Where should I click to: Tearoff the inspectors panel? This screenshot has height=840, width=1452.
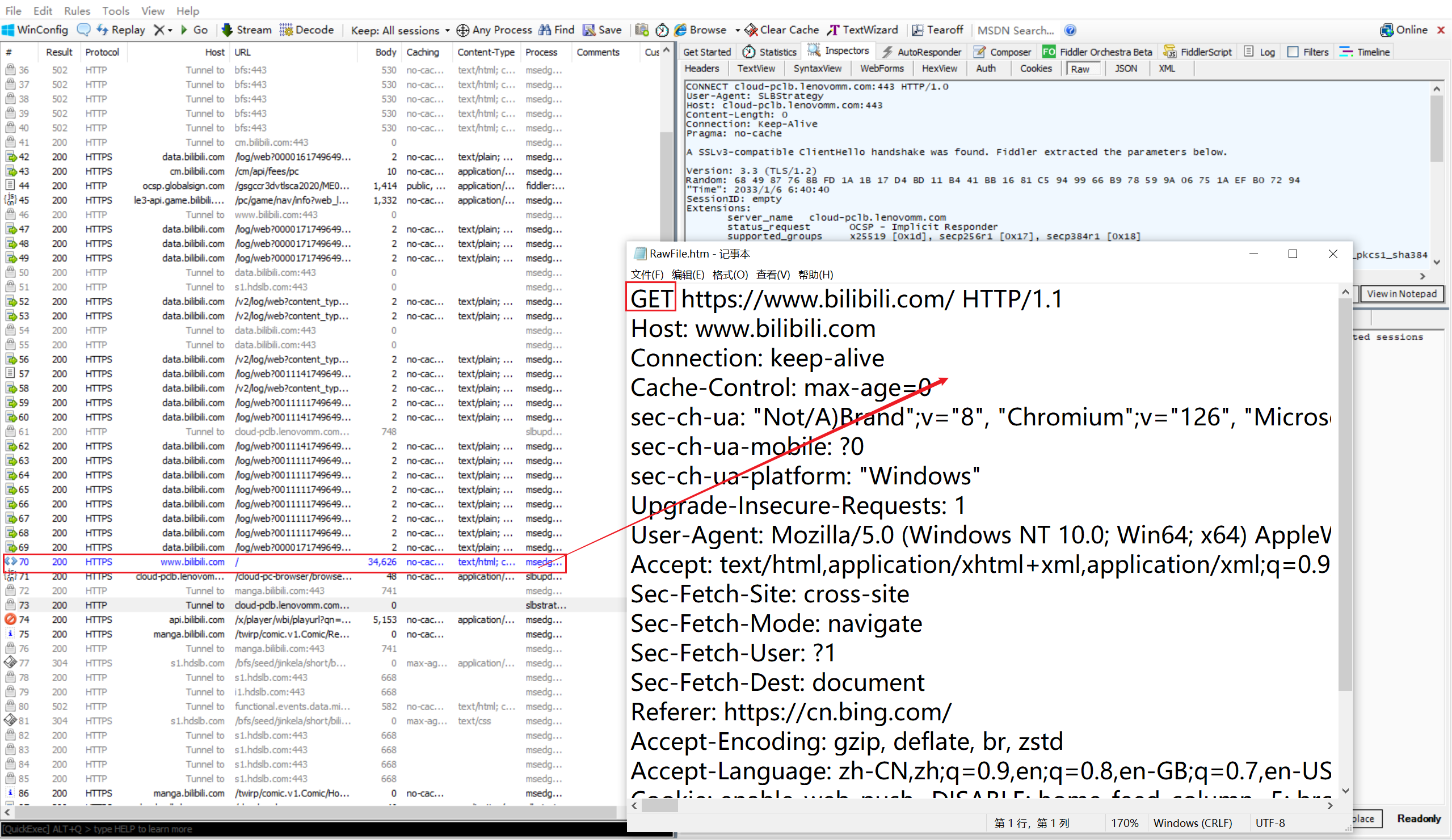(x=937, y=30)
